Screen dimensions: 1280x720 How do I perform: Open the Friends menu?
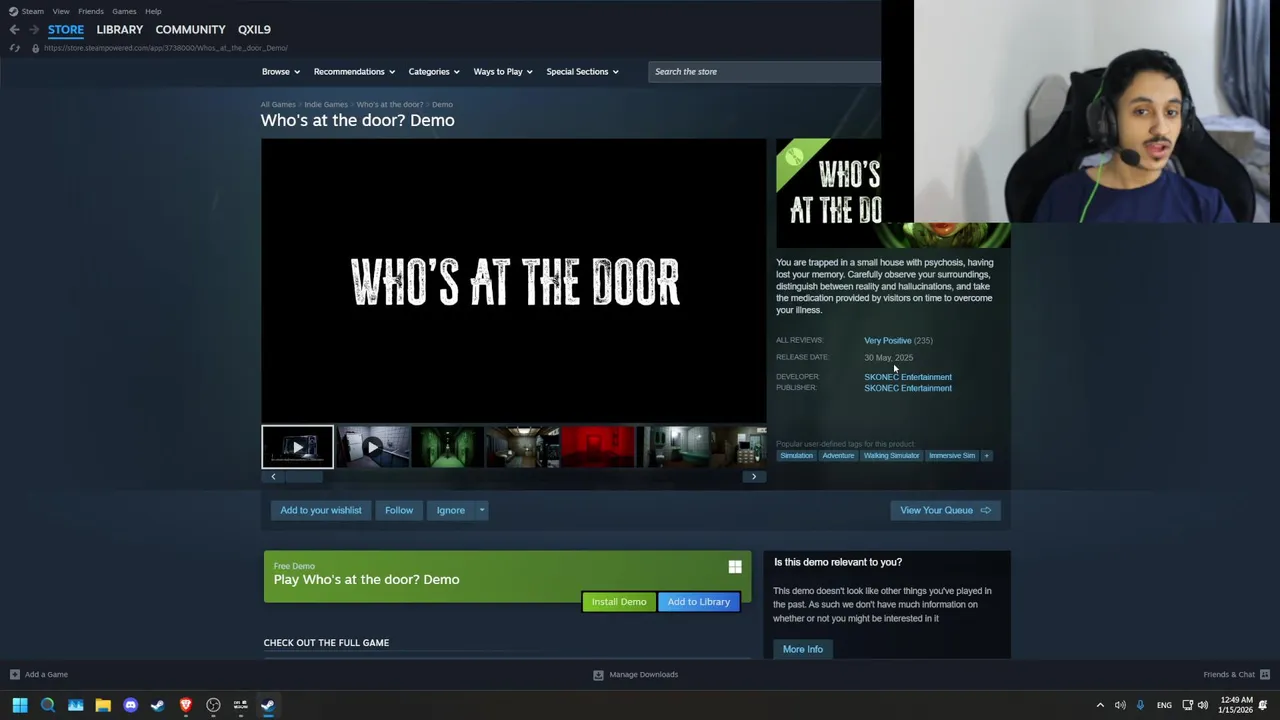point(91,11)
